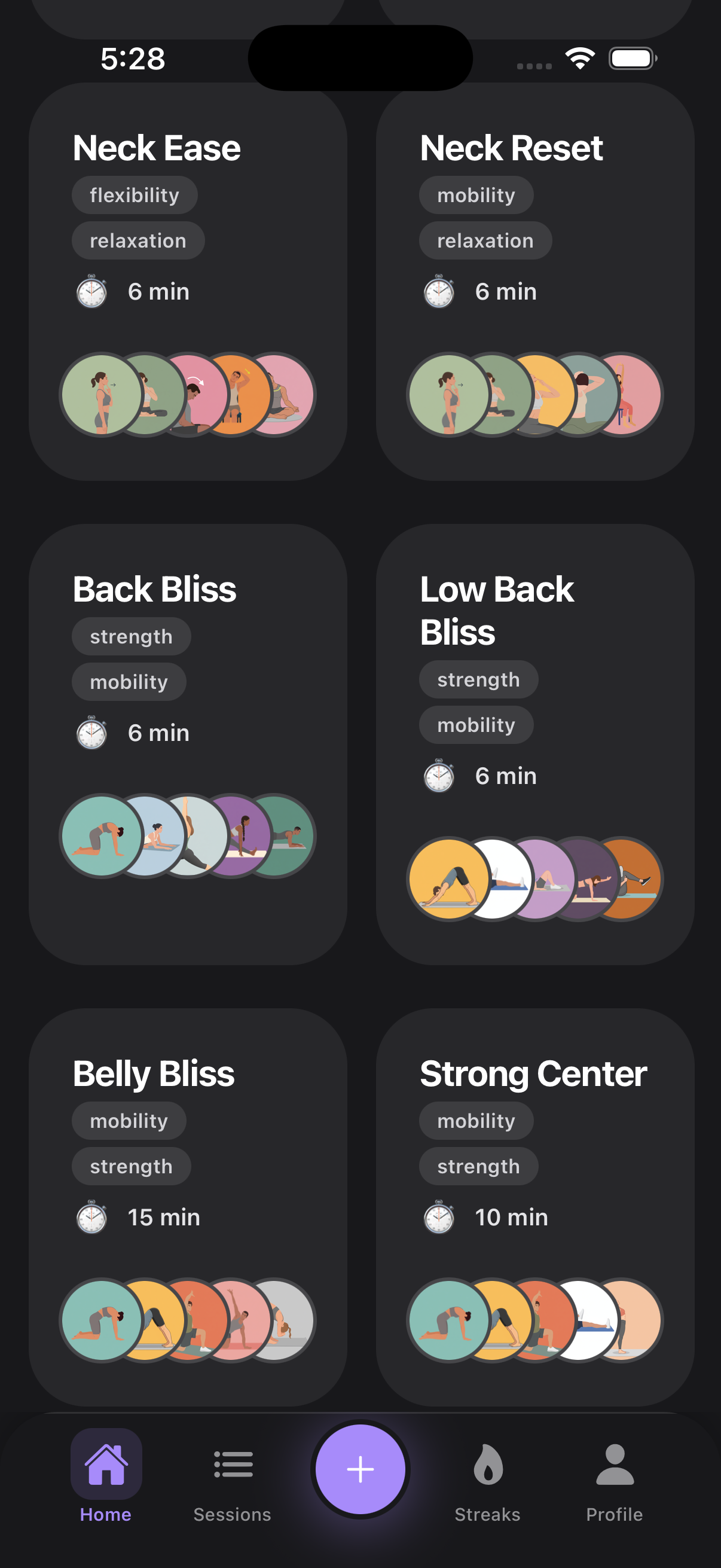Select the relaxation tag on Neck Reset

point(485,241)
